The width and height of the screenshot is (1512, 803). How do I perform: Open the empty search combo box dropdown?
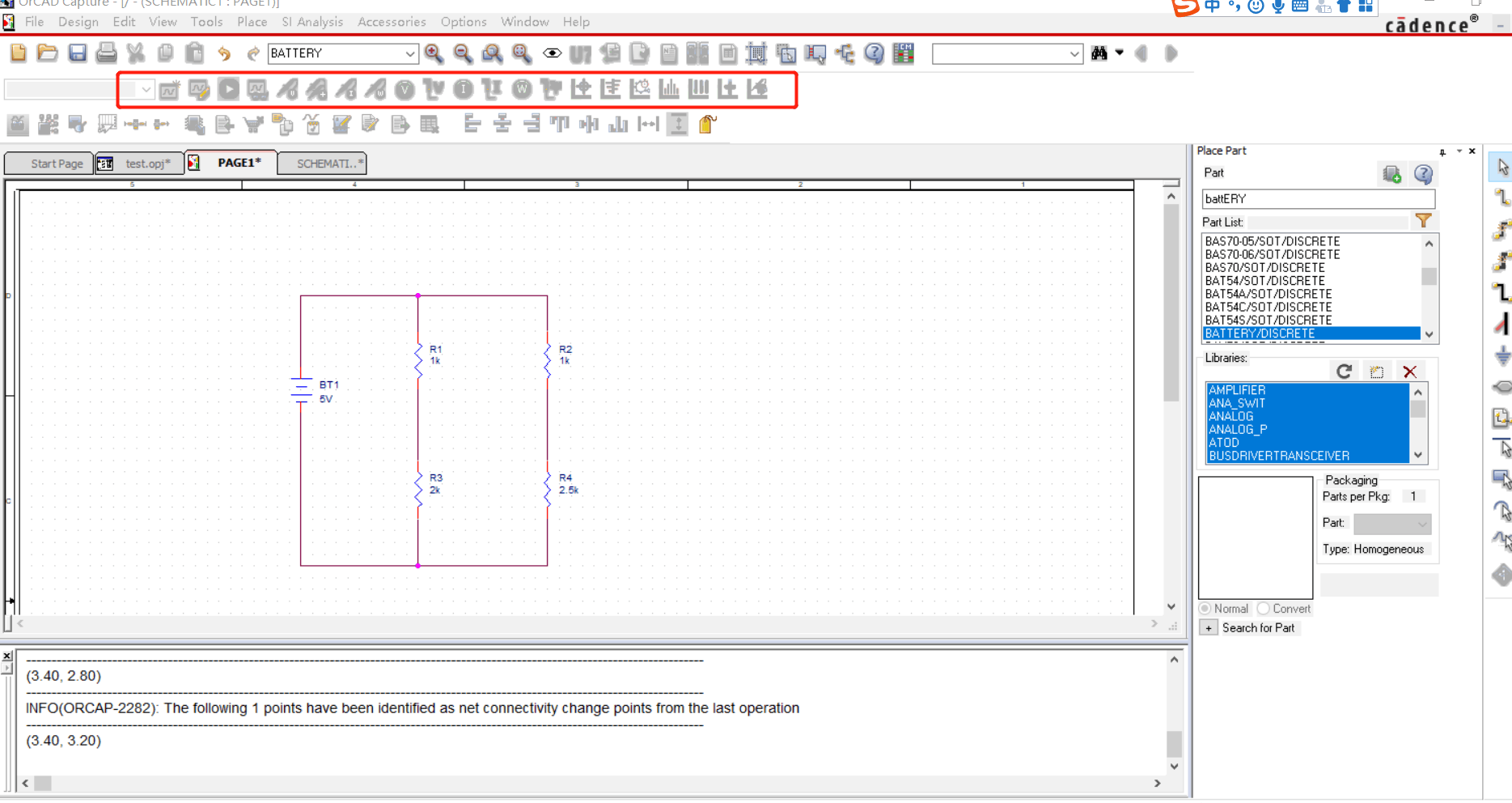click(x=1074, y=53)
